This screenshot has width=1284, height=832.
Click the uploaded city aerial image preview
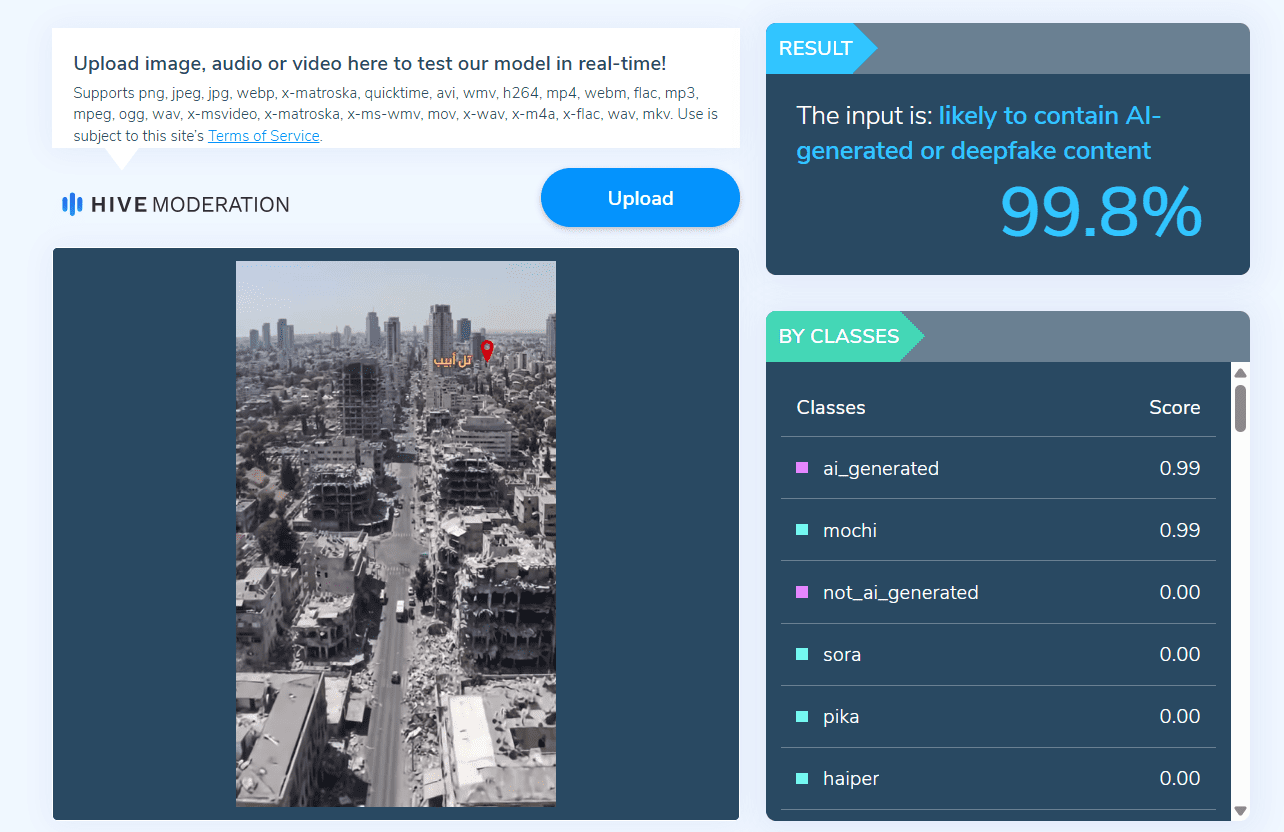click(x=396, y=534)
